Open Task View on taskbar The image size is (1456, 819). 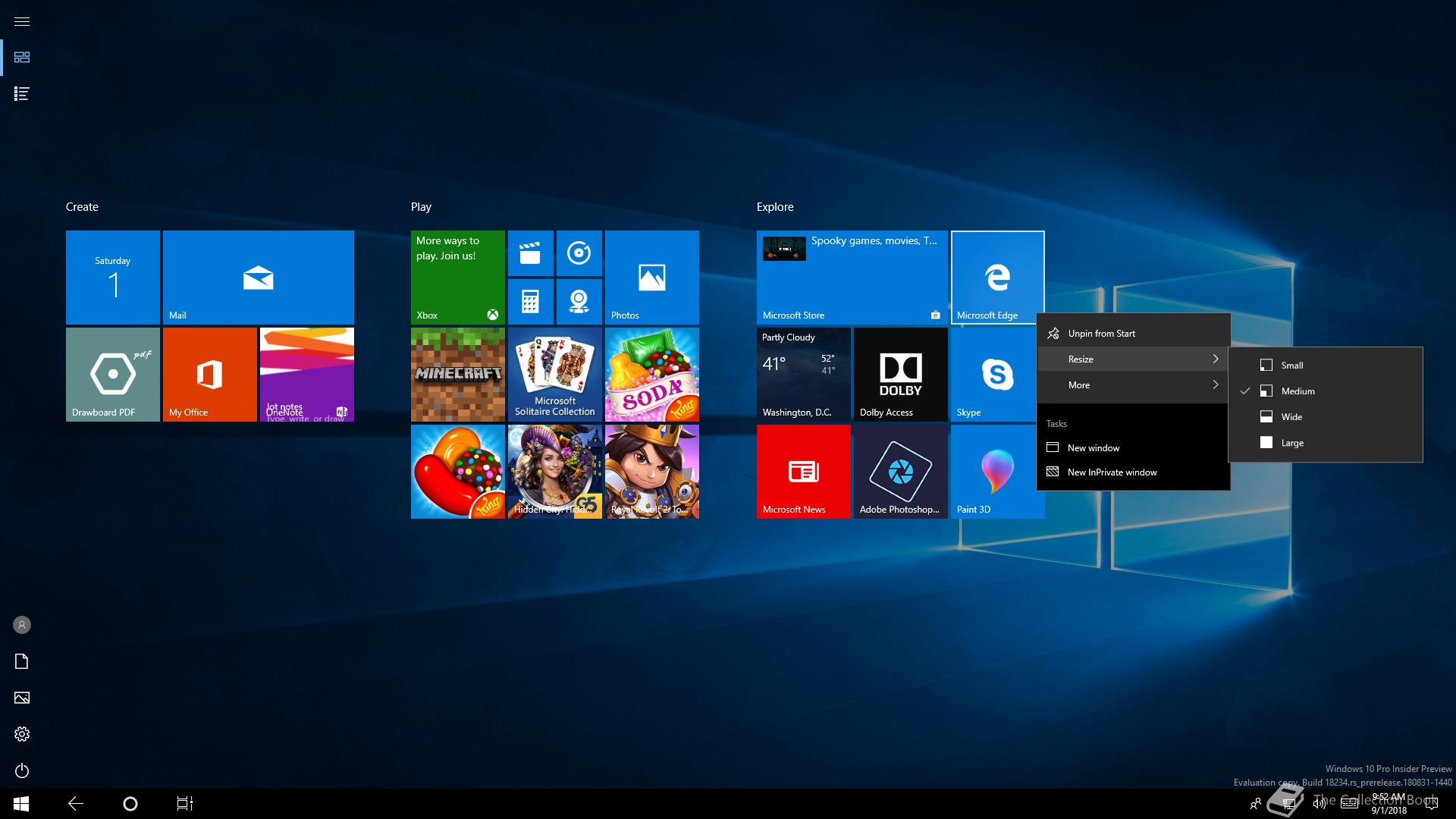click(x=185, y=804)
